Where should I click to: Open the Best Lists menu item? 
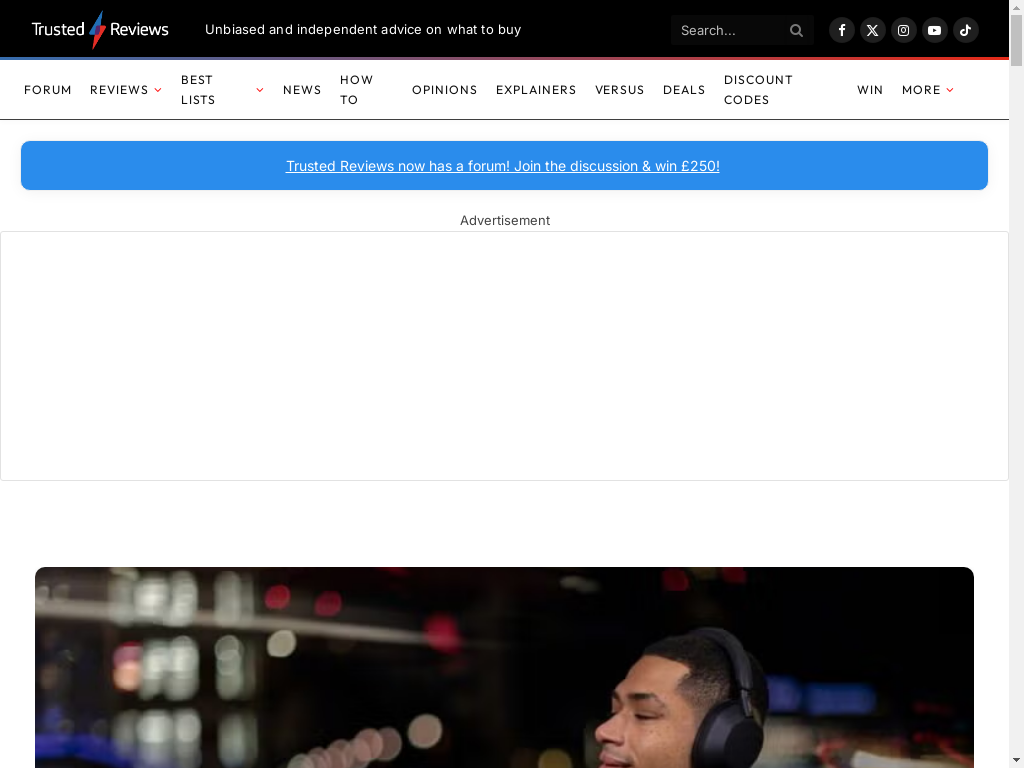click(x=198, y=89)
